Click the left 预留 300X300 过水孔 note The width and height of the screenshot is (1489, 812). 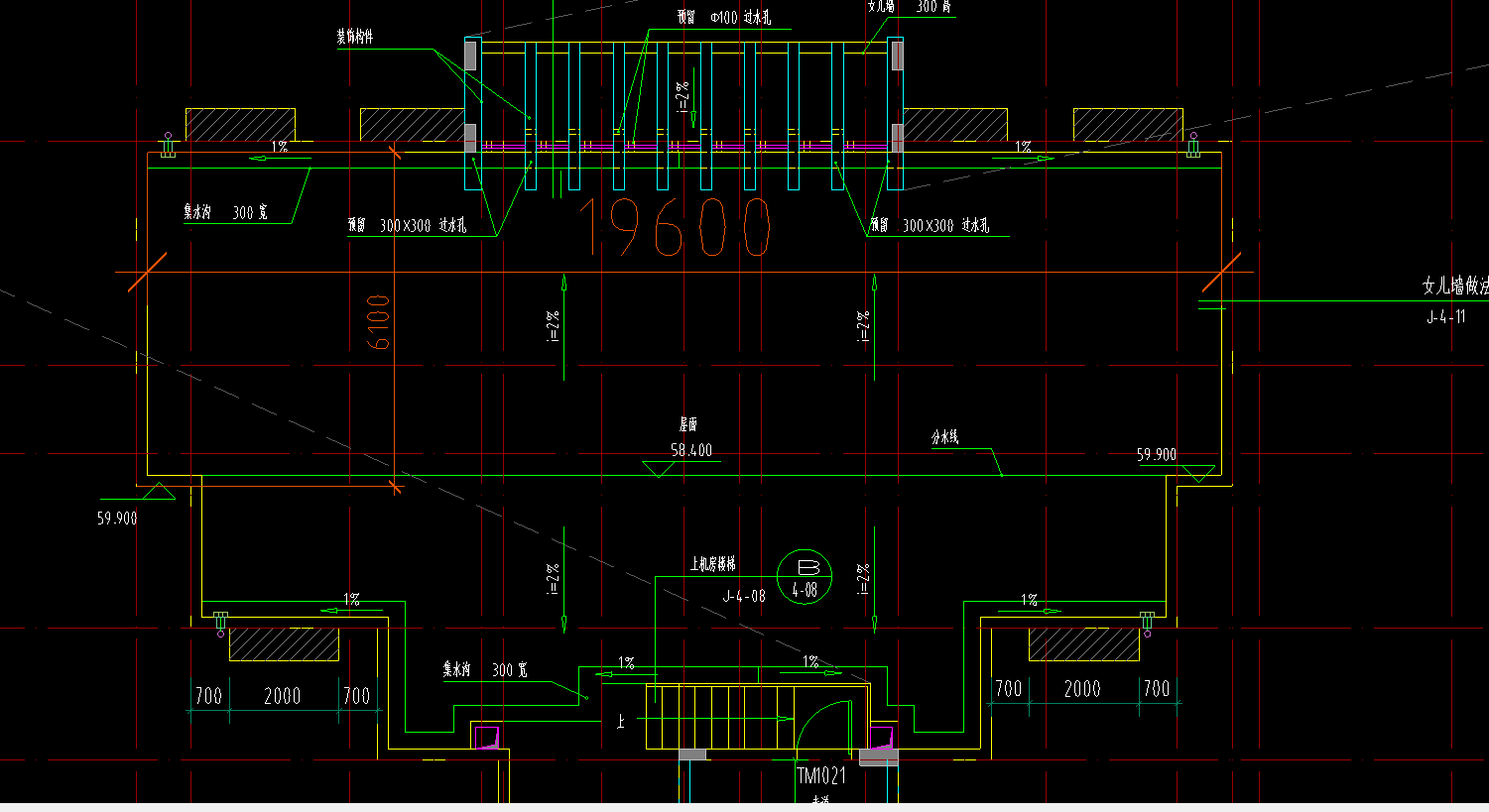(x=407, y=226)
